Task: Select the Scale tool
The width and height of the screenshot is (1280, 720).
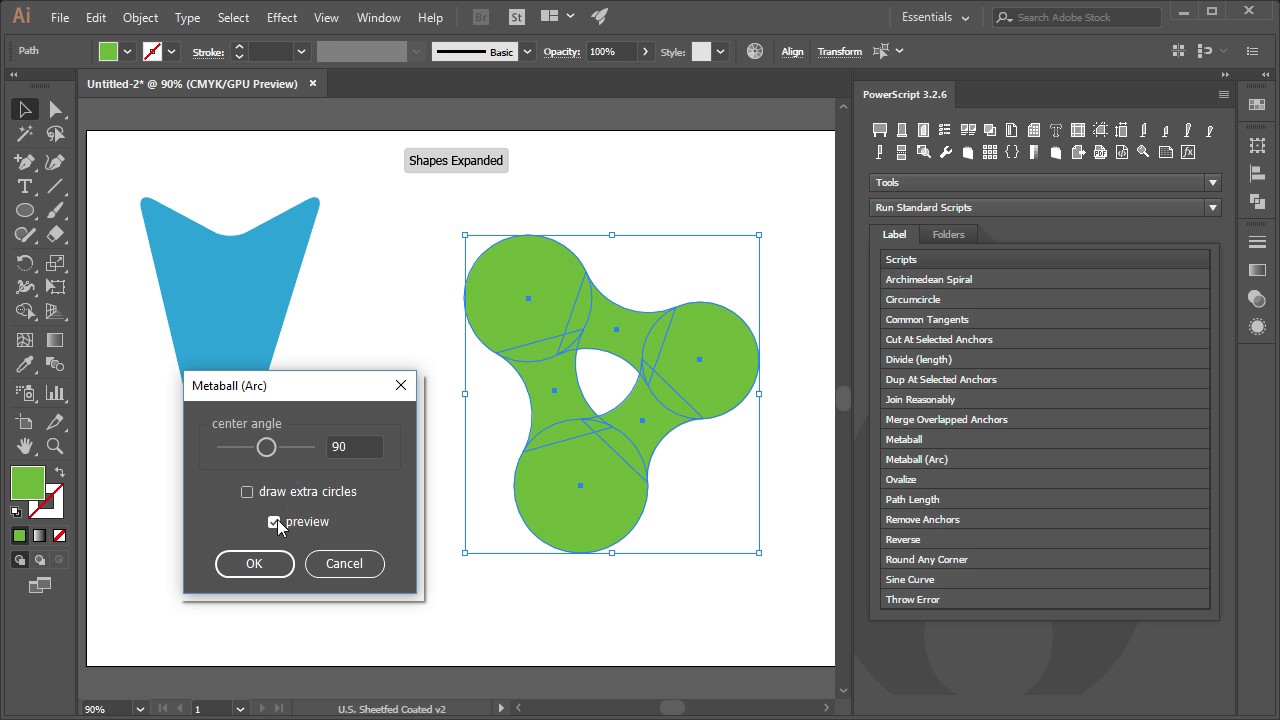Action: pyautogui.click(x=55, y=263)
